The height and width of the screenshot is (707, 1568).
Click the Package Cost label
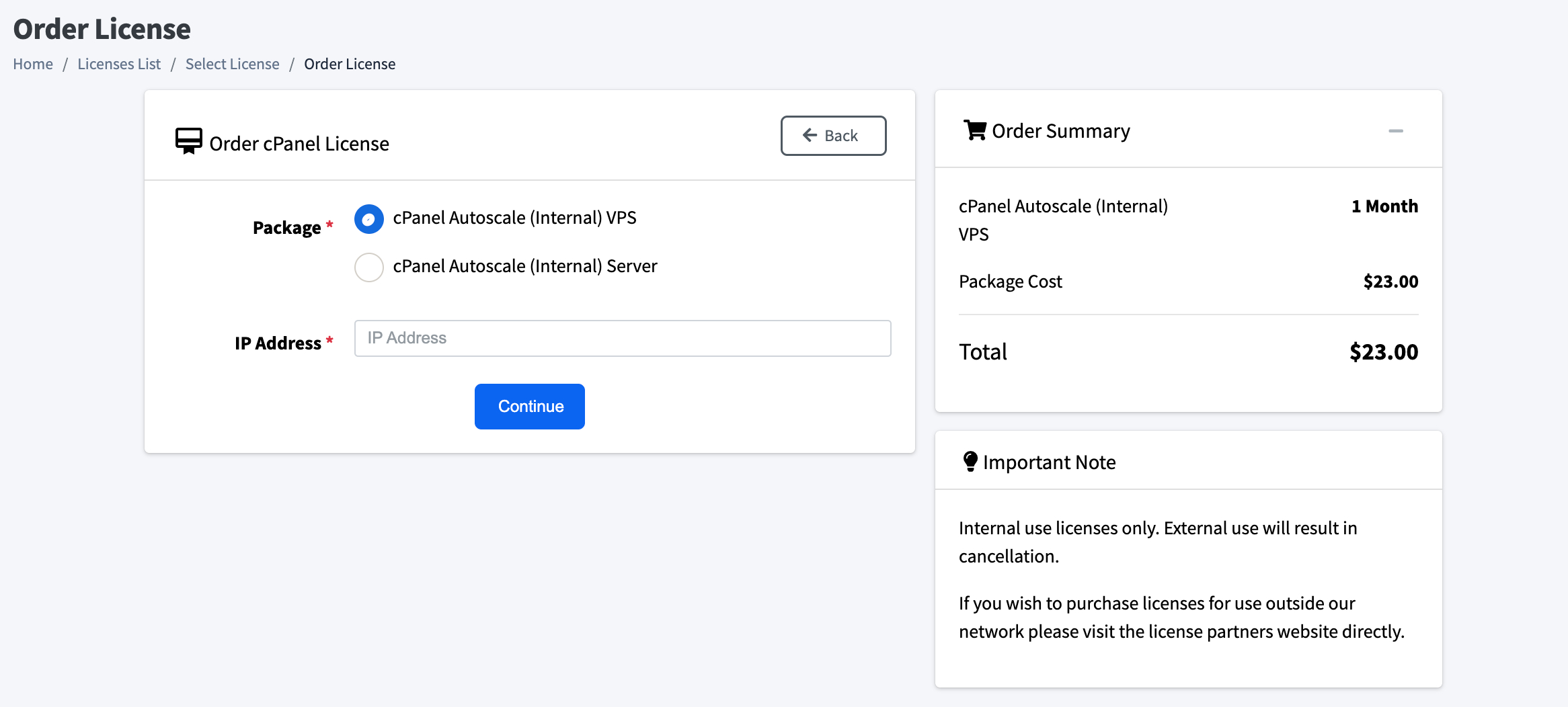coord(1011,282)
